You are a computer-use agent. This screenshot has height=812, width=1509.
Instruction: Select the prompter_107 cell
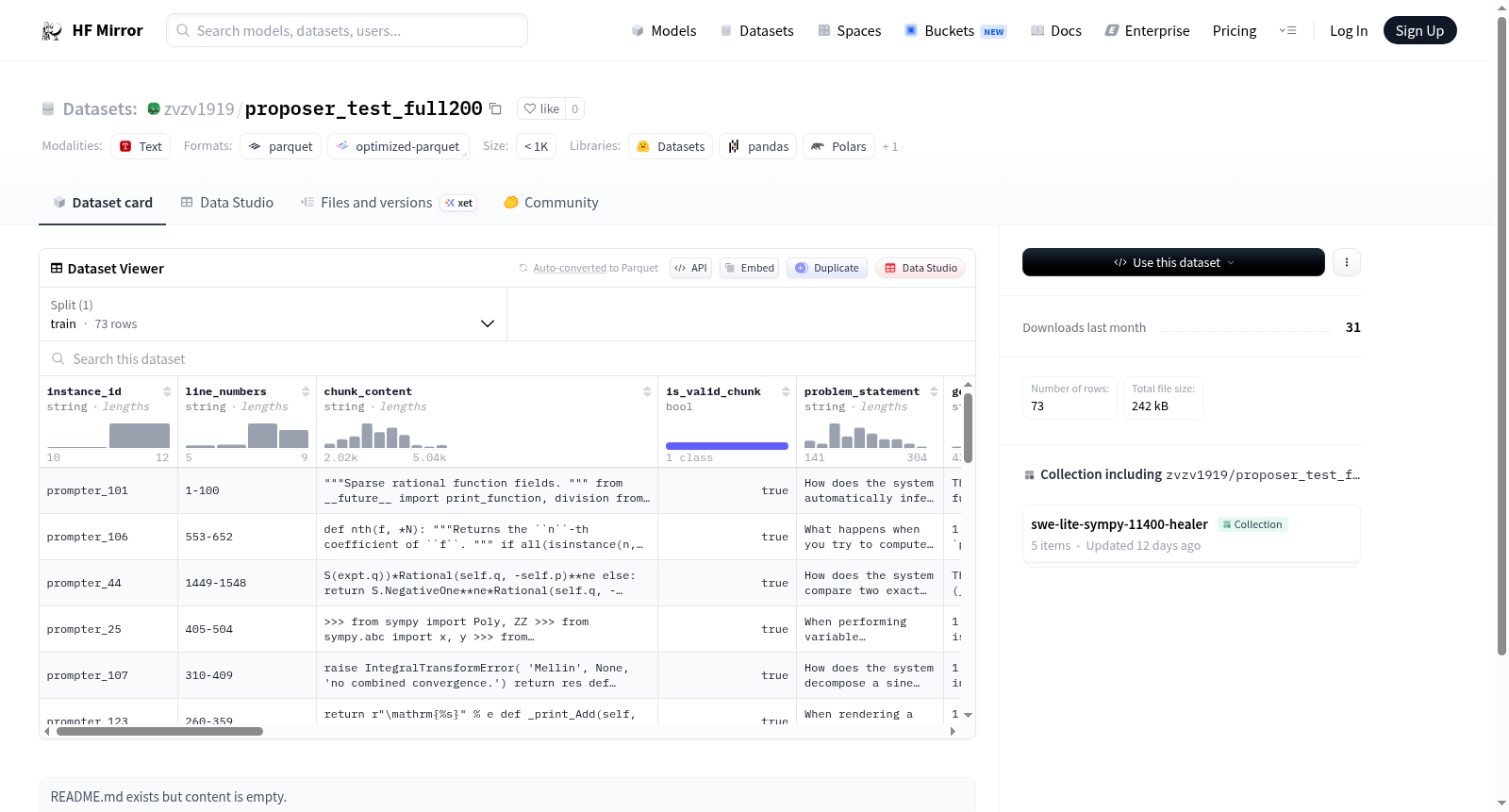pyautogui.click(x=108, y=675)
